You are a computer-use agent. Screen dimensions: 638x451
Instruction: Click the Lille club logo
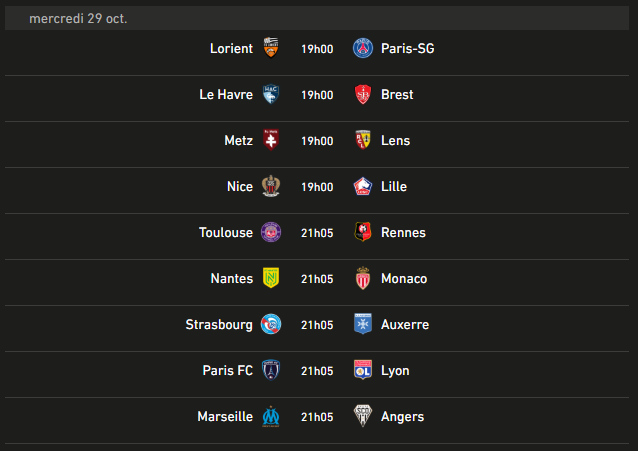[363, 186]
